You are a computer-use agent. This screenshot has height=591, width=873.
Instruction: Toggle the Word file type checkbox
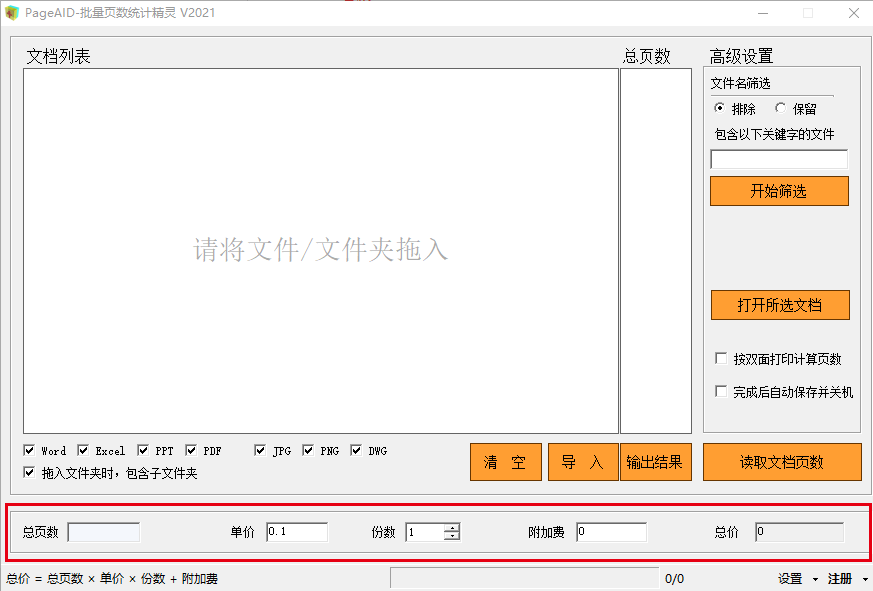pos(30,450)
